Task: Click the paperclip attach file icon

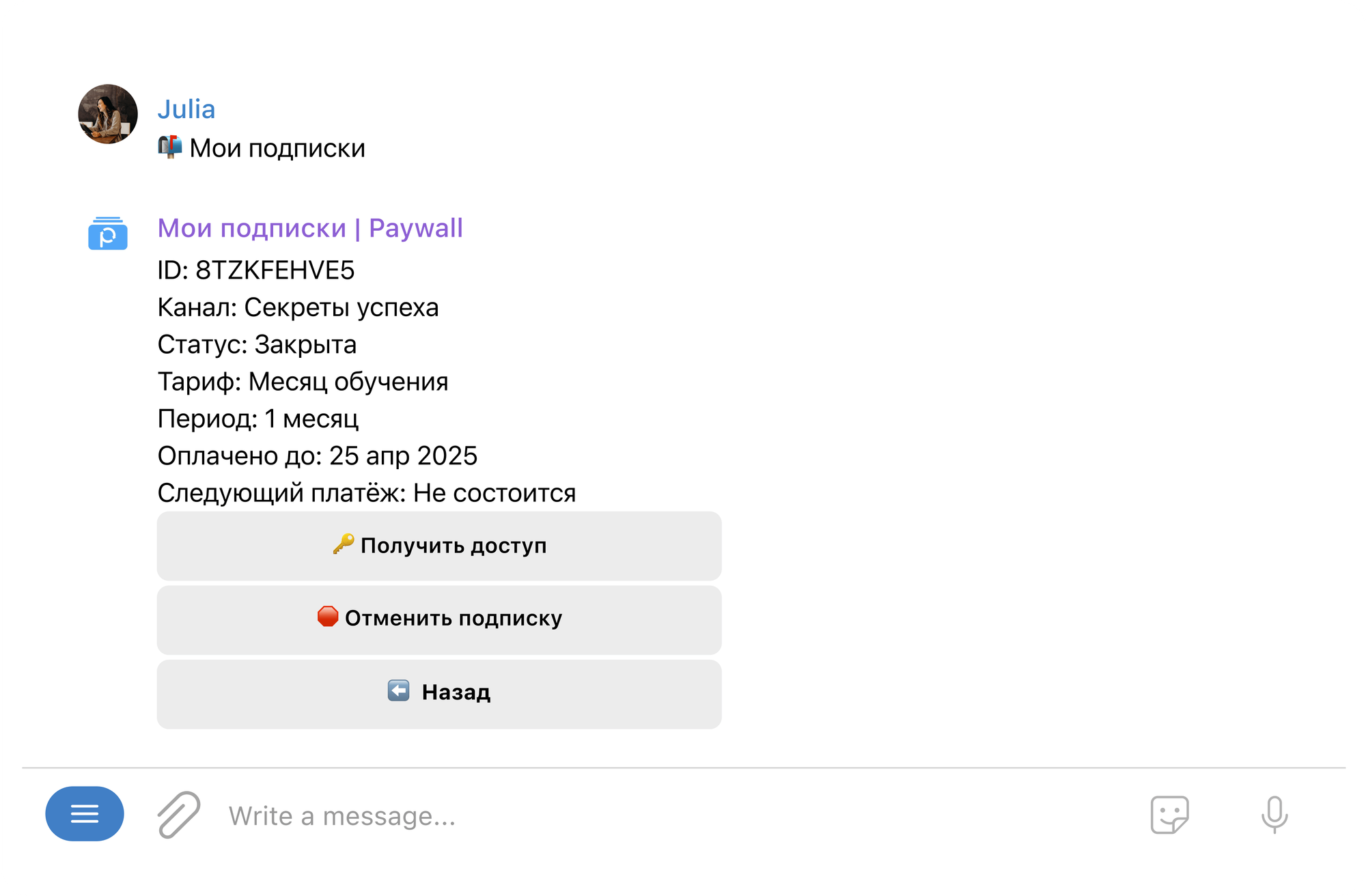Action: pyautogui.click(x=179, y=814)
